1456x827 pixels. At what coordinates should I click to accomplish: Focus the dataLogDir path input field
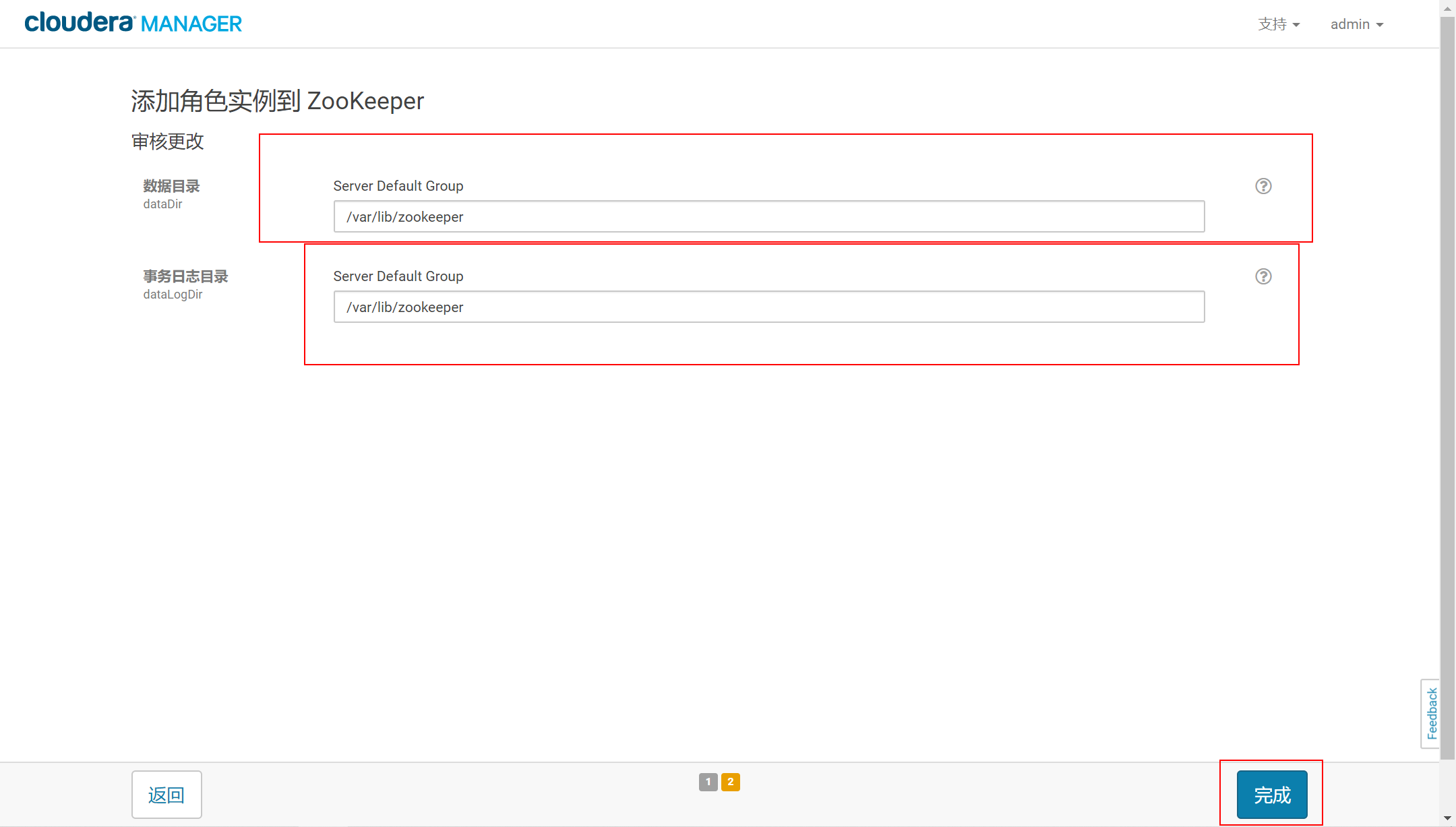pyautogui.click(x=768, y=307)
